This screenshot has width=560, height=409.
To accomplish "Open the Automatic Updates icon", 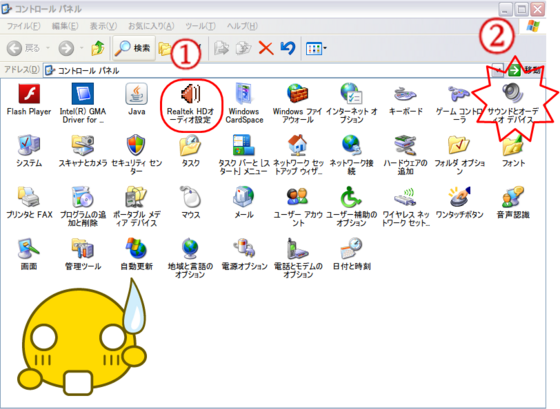I will pyautogui.click(x=136, y=248).
